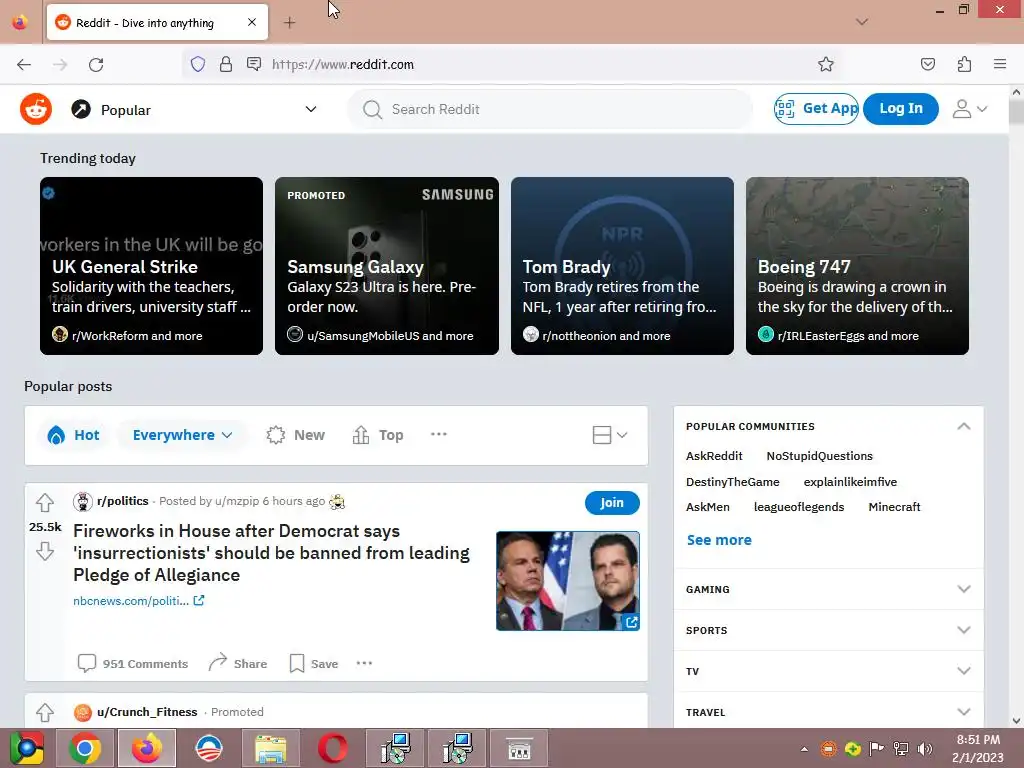1024x768 pixels.
Task: Open the card view layout dropdown
Action: [610, 435]
